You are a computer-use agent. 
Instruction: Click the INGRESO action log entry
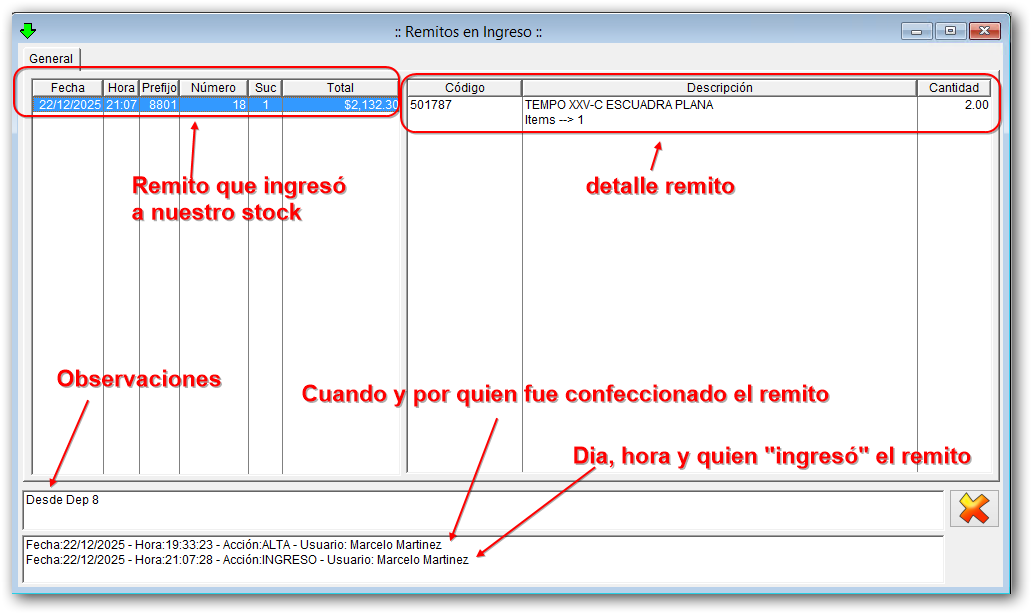click(x=247, y=560)
